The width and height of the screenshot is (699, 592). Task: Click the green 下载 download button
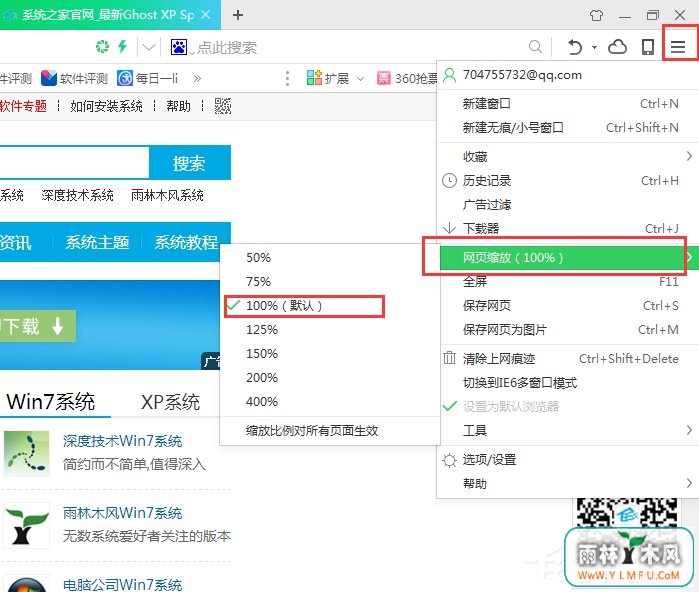37,326
